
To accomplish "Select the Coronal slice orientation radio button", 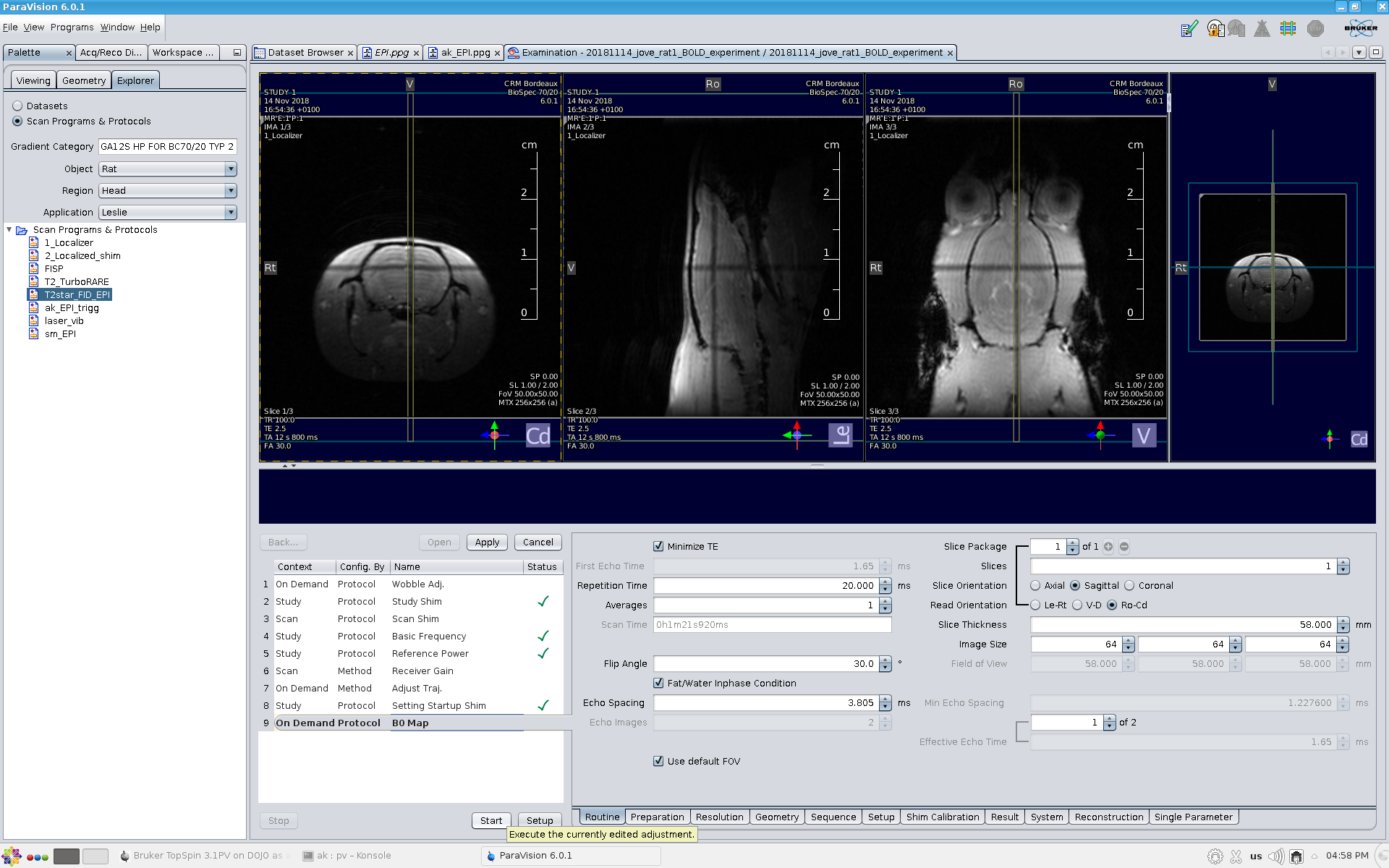I will tap(1129, 586).
